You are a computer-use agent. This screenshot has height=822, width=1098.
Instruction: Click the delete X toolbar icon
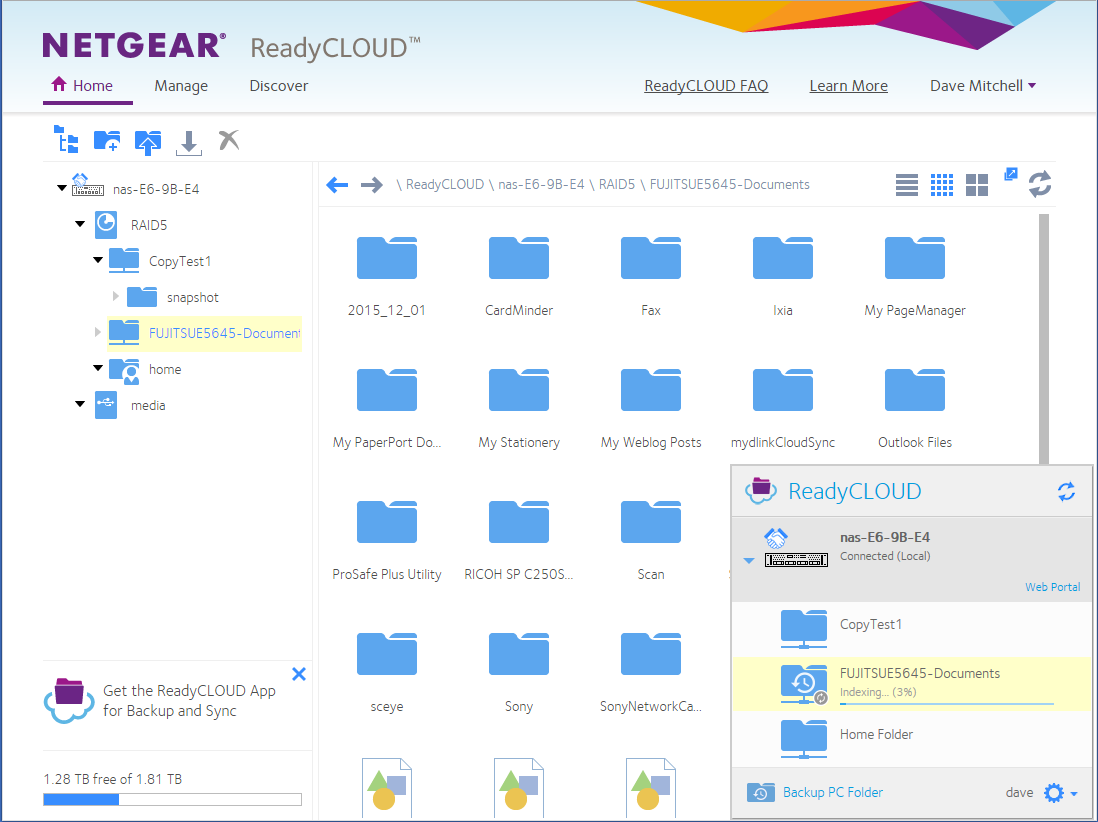click(x=229, y=140)
